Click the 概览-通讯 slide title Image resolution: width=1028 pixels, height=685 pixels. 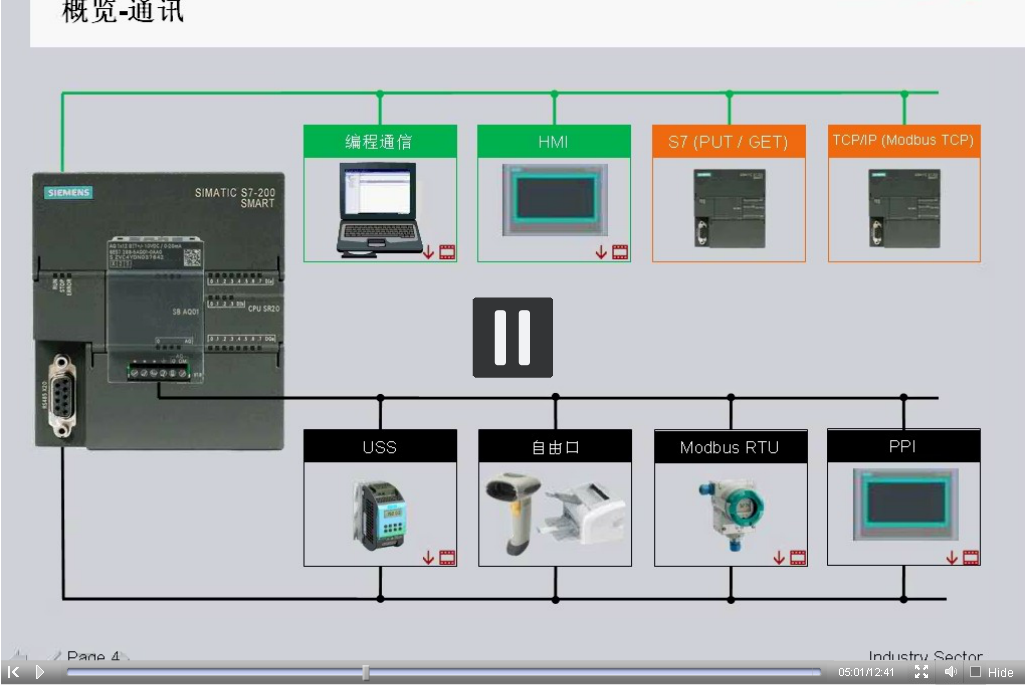[x=123, y=12]
